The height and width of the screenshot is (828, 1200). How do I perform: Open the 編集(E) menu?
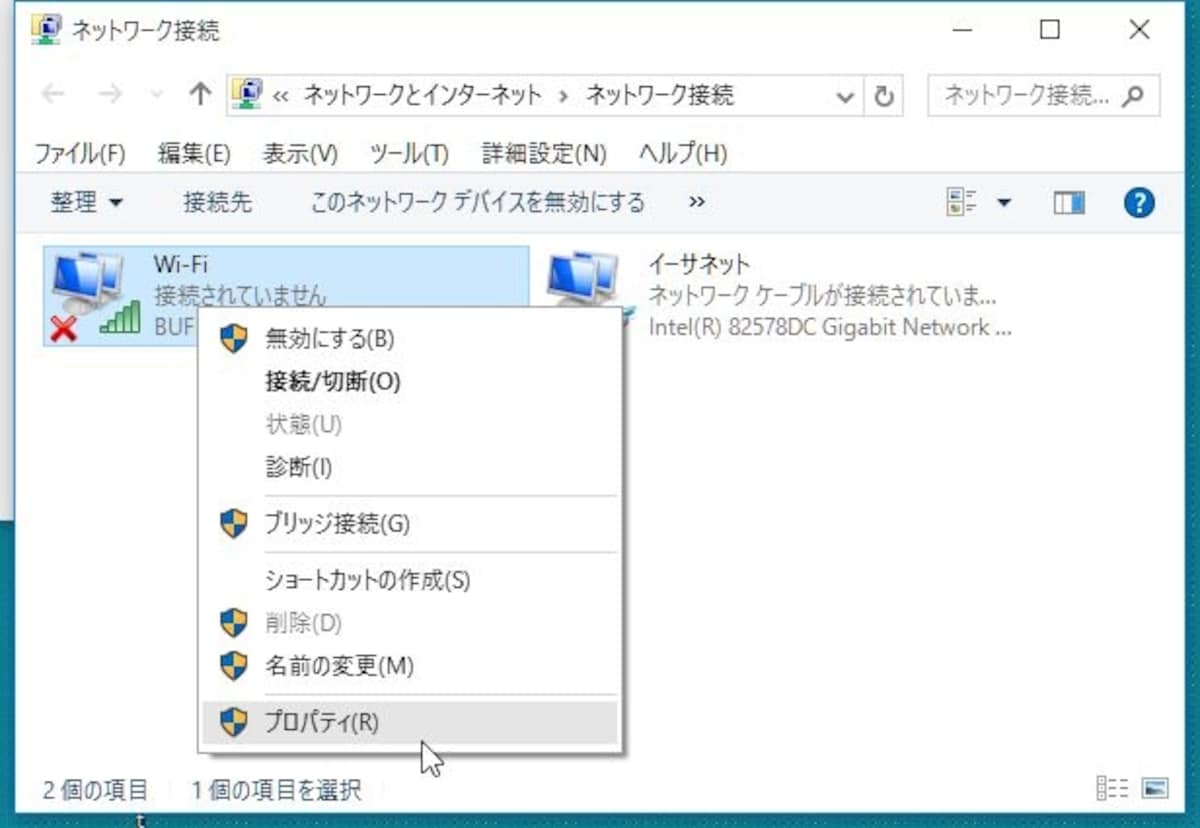click(x=194, y=153)
